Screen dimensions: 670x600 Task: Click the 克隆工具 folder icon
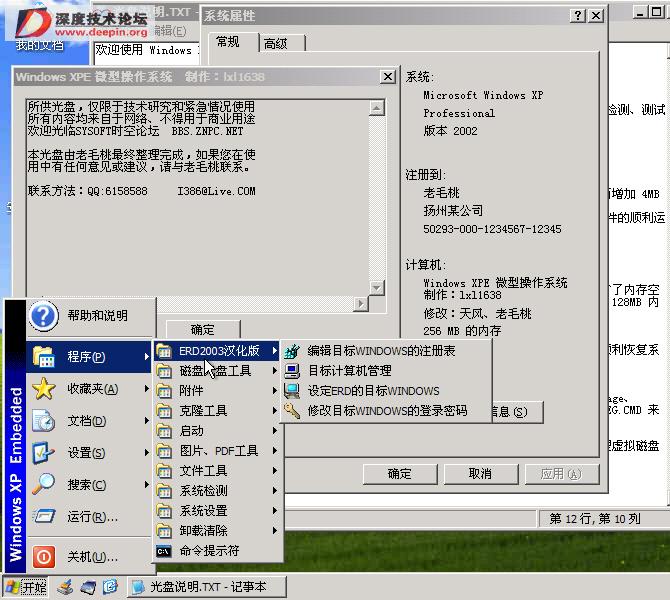164,411
